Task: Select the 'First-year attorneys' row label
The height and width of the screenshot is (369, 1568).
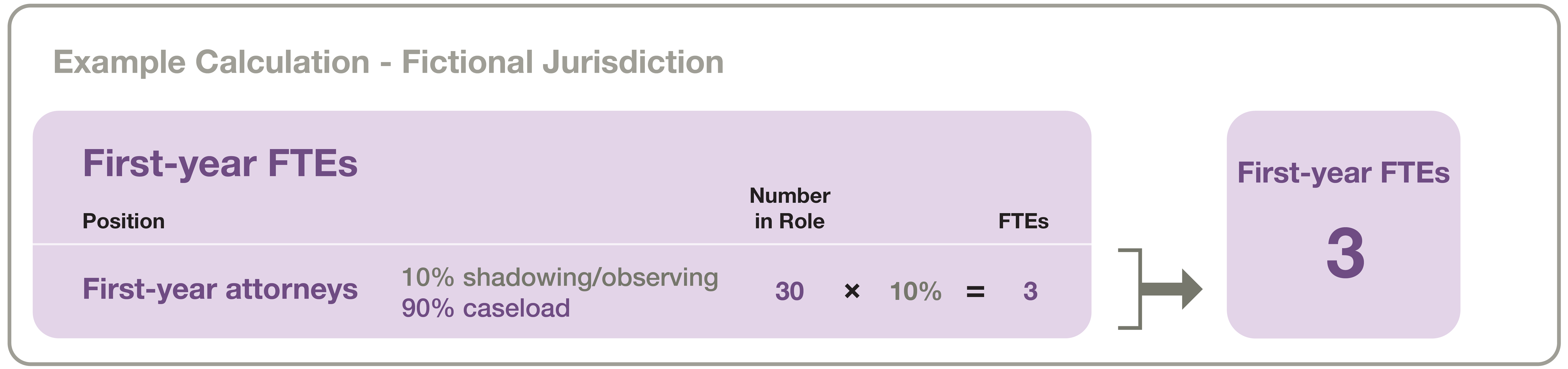Action: pos(220,289)
